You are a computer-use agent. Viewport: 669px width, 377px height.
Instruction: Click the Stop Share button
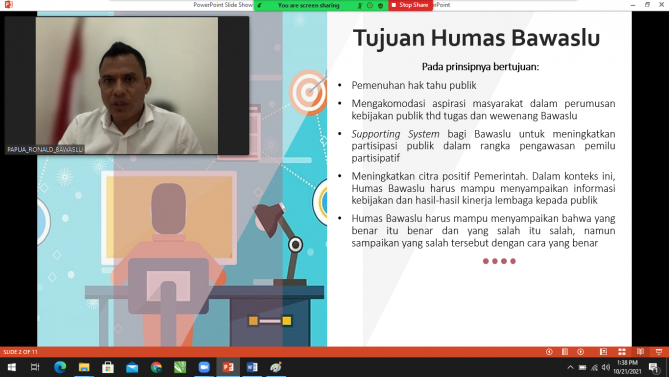[410, 5]
